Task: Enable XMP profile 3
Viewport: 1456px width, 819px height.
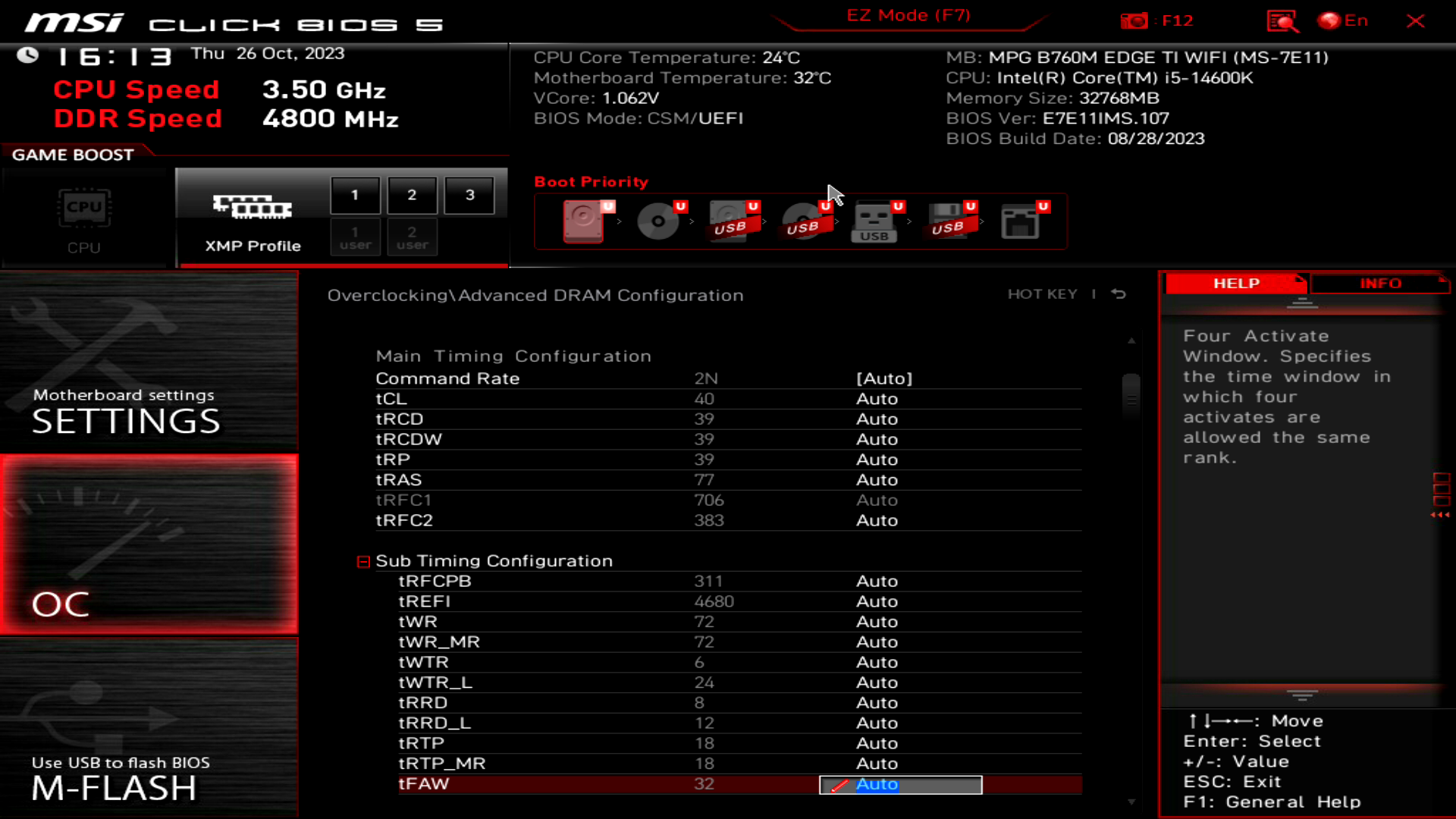Action: tap(469, 195)
